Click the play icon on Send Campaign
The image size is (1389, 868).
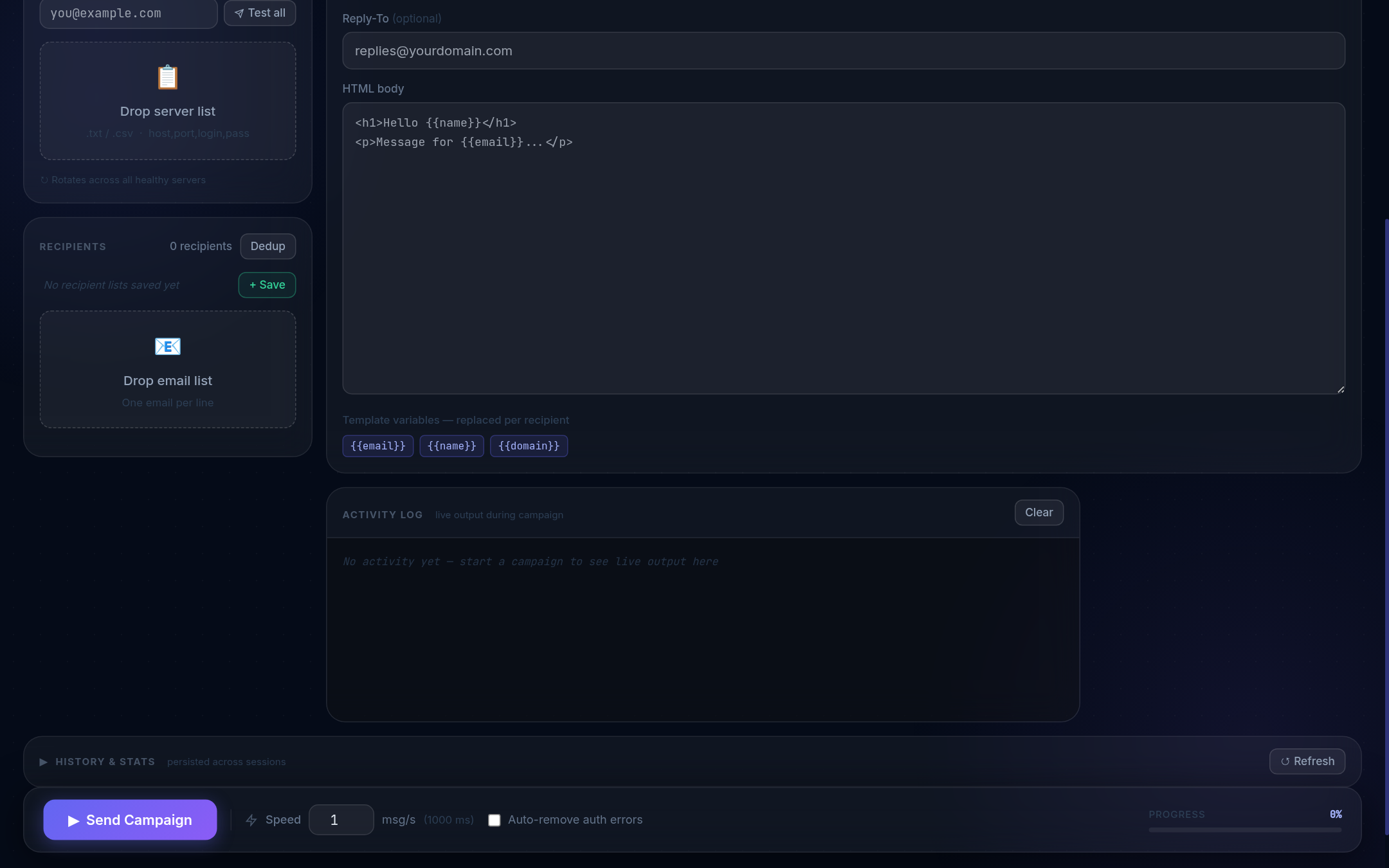click(x=73, y=820)
